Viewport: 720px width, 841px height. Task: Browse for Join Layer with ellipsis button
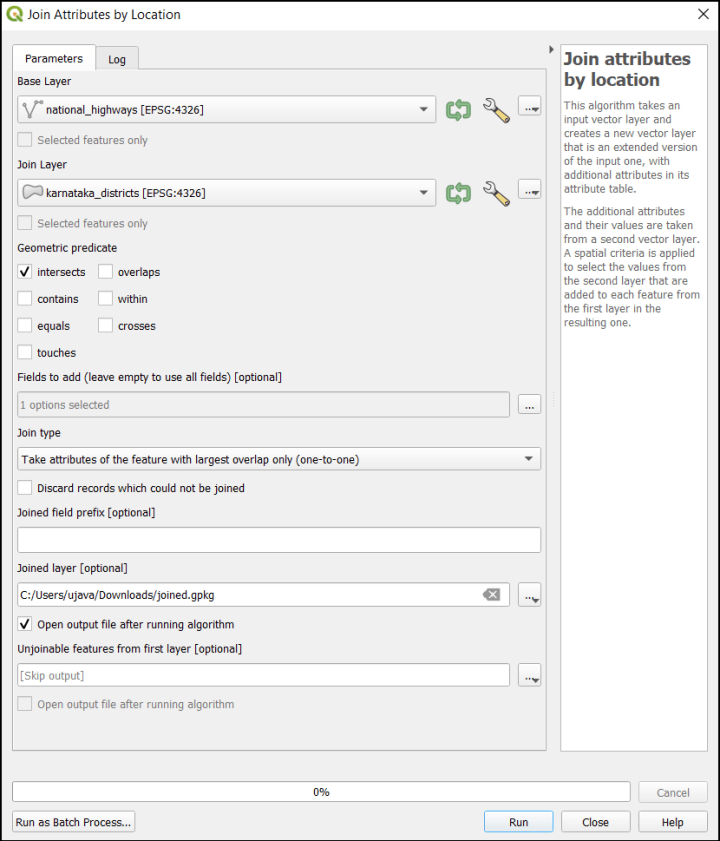(x=530, y=192)
